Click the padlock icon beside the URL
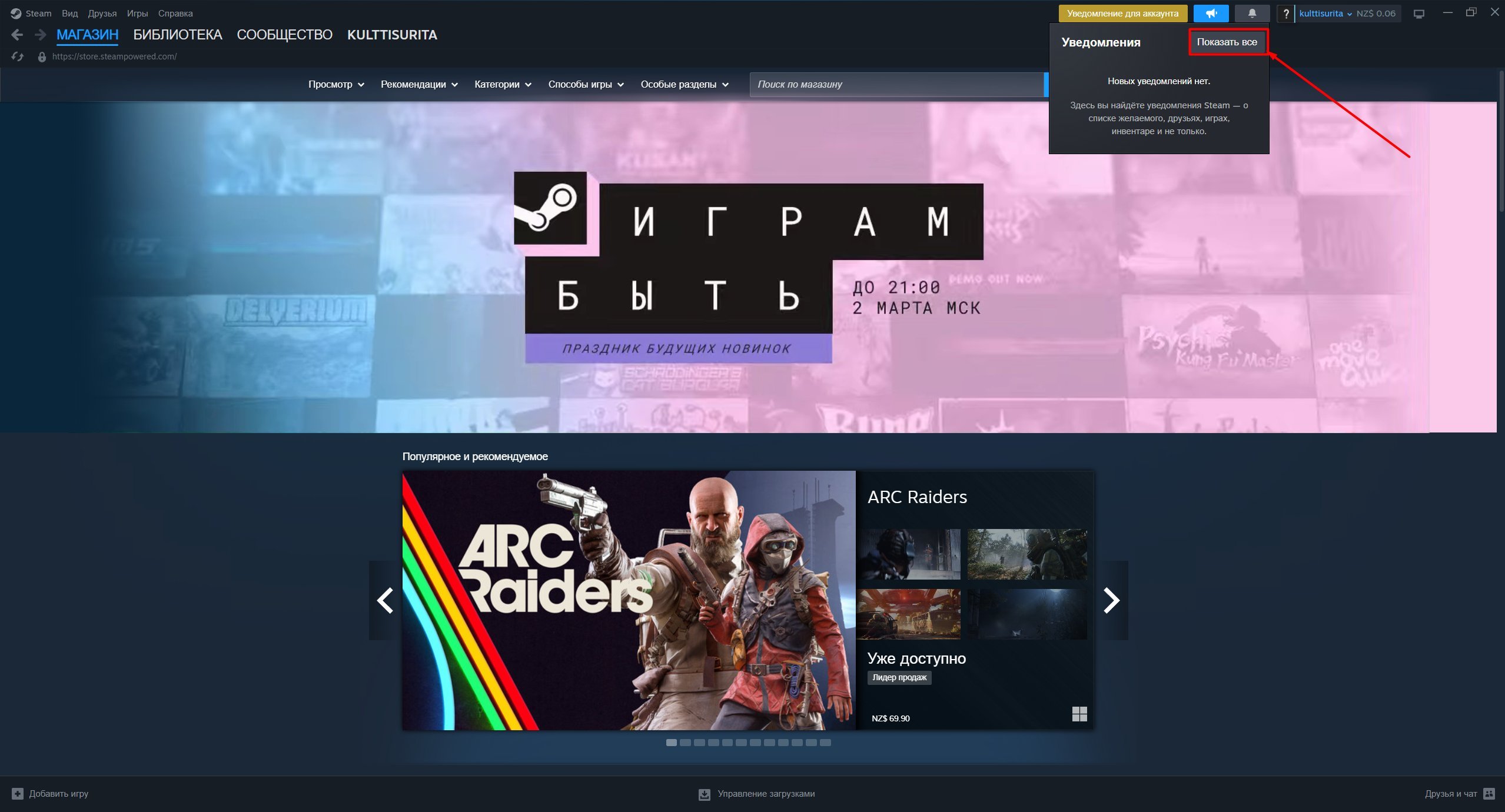Viewport: 1505px width, 812px height. 42,56
